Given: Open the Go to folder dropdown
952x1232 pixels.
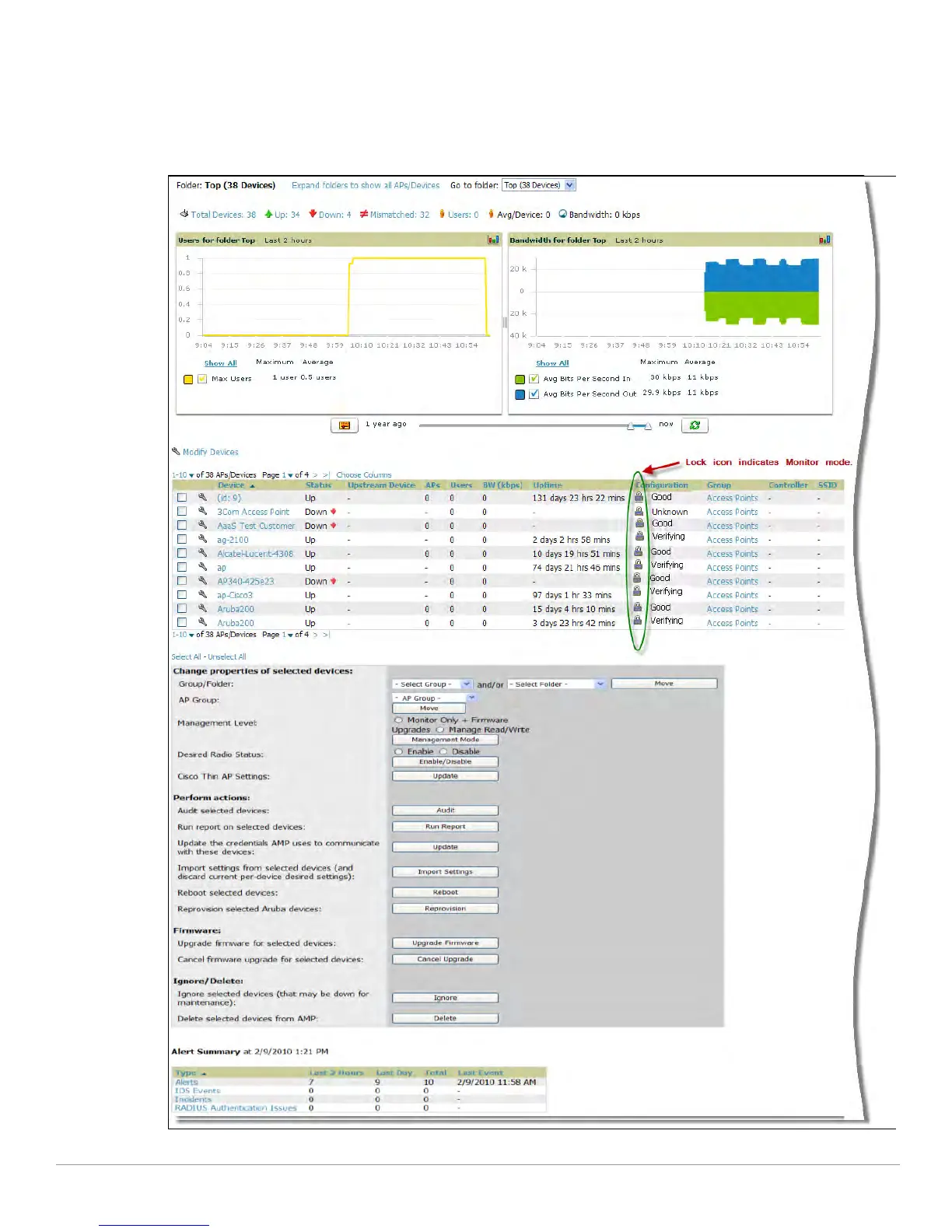Looking at the screenshot, I should click(539, 185).
